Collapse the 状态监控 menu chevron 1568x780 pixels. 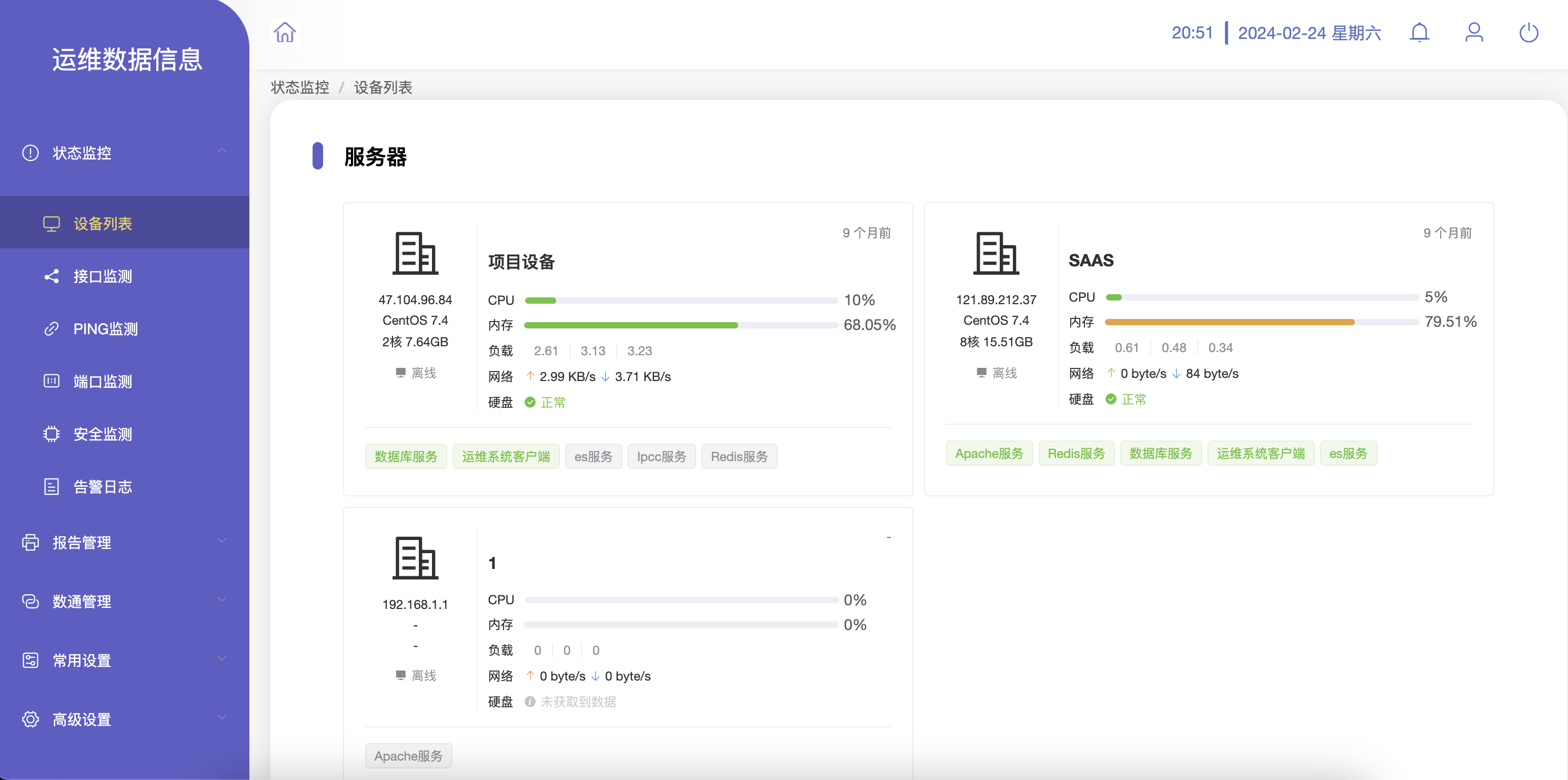click(222, 151)
